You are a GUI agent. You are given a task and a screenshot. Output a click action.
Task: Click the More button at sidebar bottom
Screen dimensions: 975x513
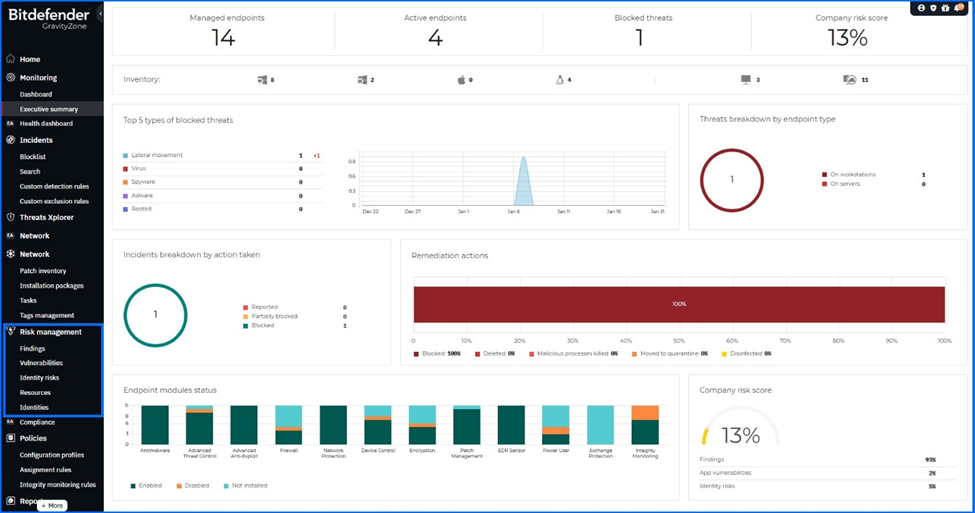[x=53, y=505]
